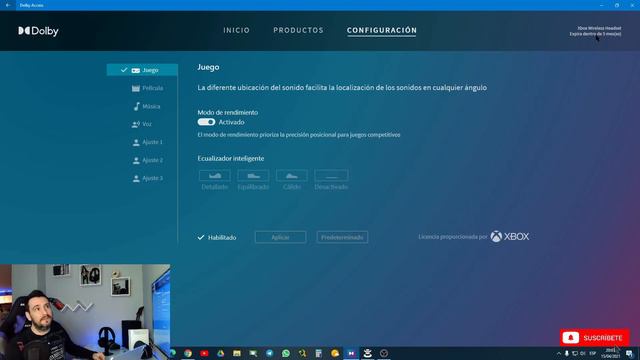This screenshot has height=360, width=640.
Task: Click the Dolby Access taskbar icon
Action: (351, 353)
